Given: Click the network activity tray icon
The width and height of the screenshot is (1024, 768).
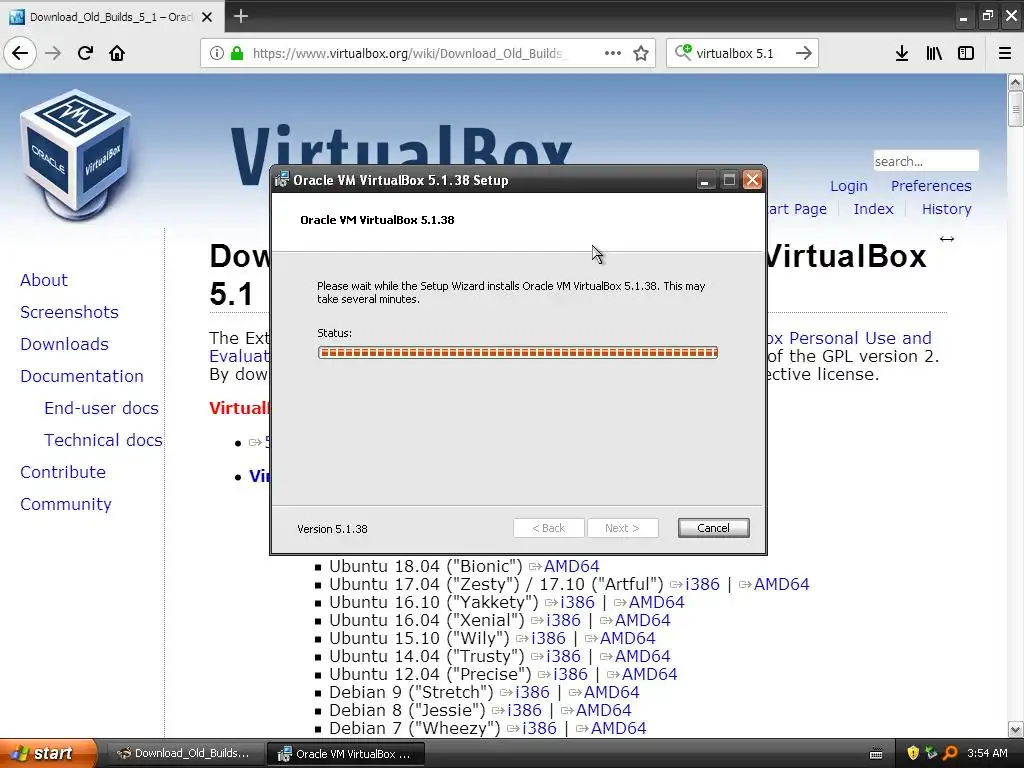Looking at the screenshot, I should pos(931,753).
